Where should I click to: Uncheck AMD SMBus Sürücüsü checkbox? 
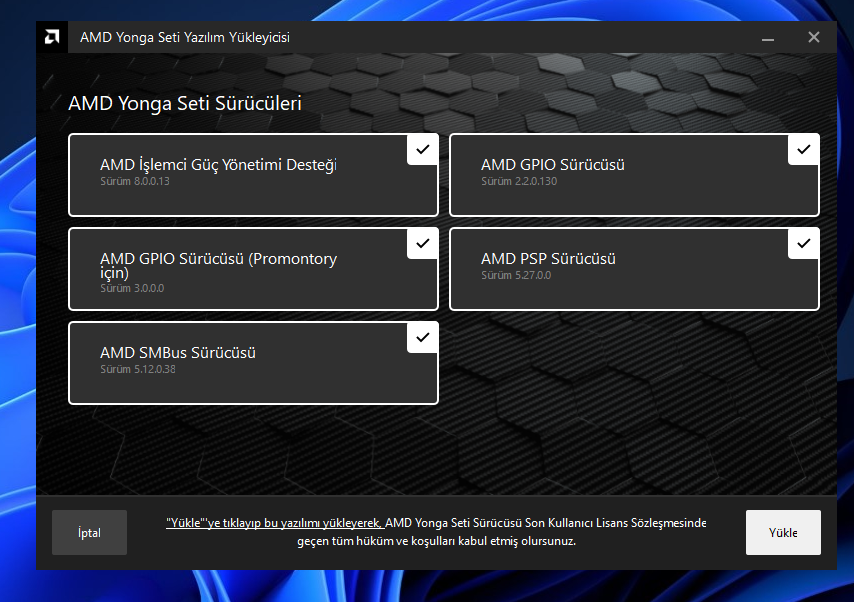pyautogui.click(x=423, y=338)
